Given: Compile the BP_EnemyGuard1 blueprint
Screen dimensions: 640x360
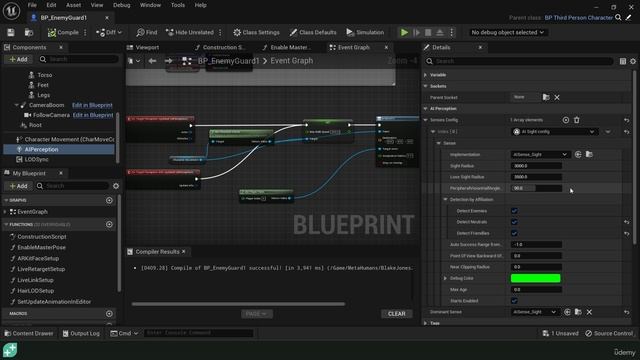Looking at the screenshot, I should click(63, 32).
